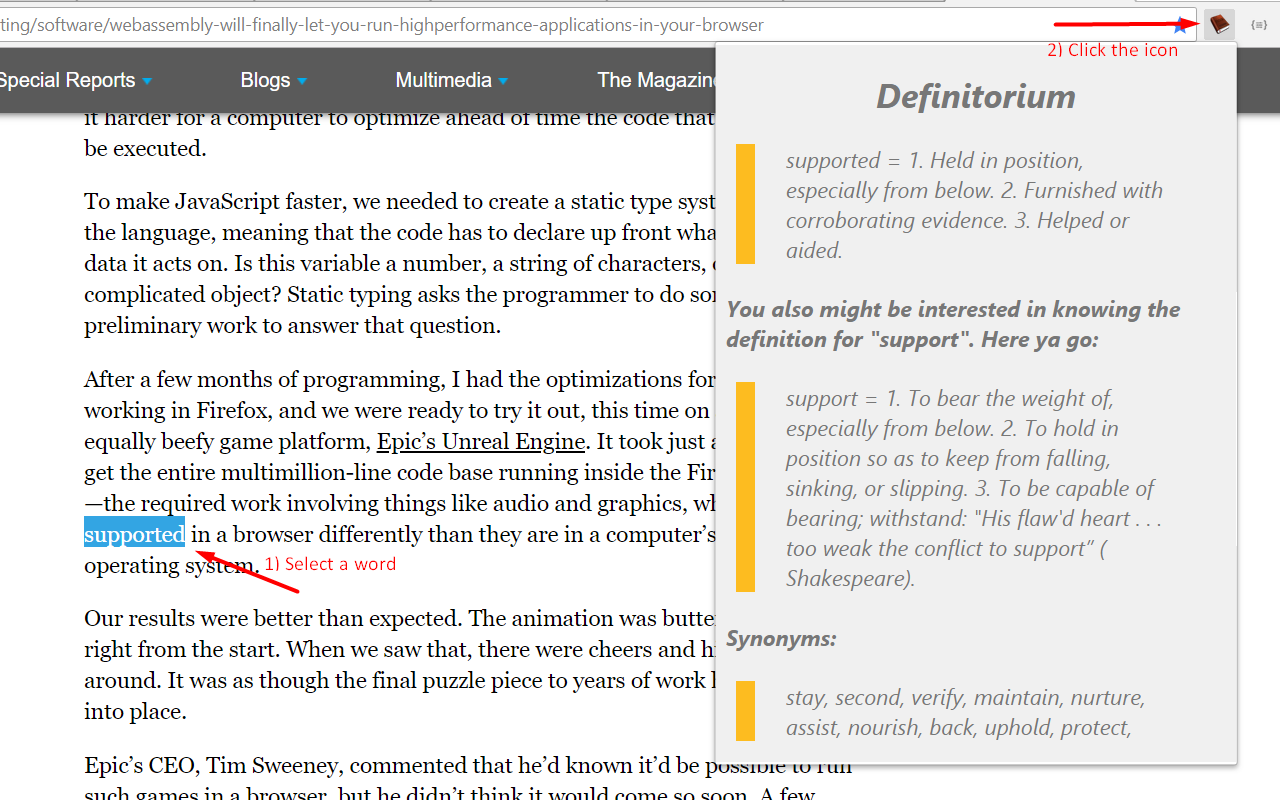Click the browser address bar URL
1280x800 pixels.
coord(400,25)
